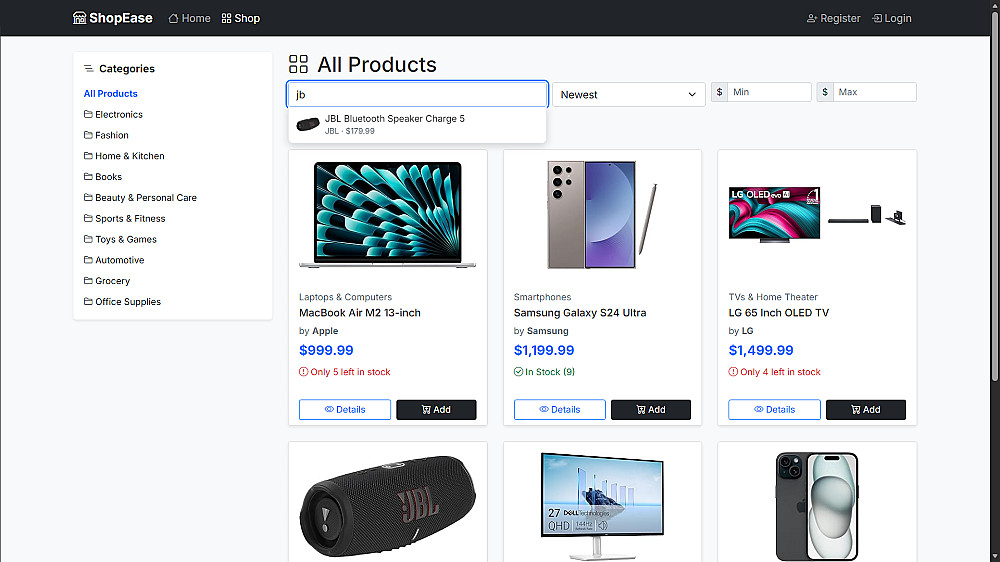This screenshot has height=562, width=1000.
Task: Go to the Shop navigation item
Action: 241,18
